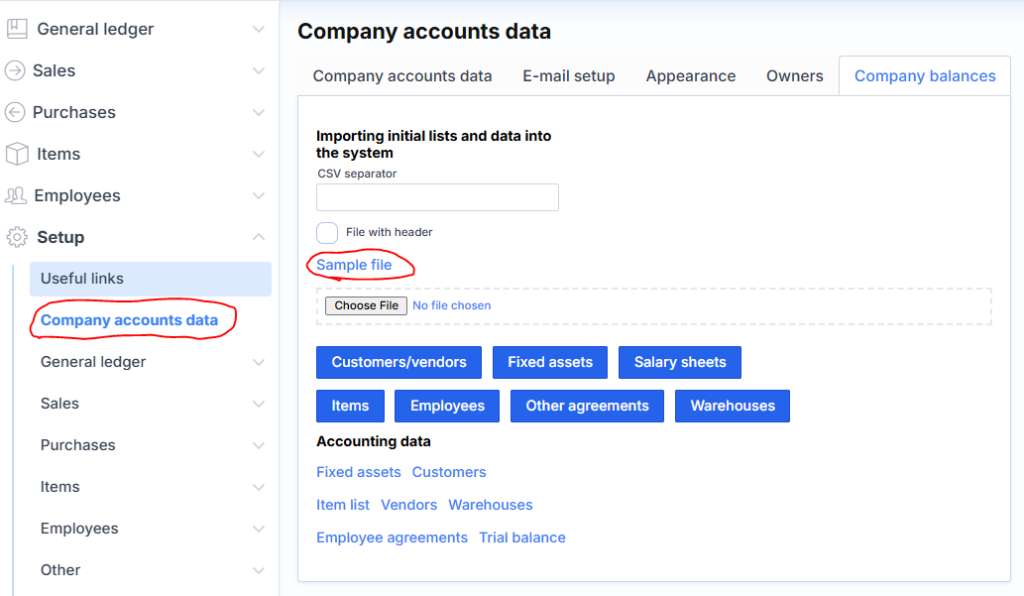Open the Appearance tab
This screenshot has width=1024, height=596.
690,76
